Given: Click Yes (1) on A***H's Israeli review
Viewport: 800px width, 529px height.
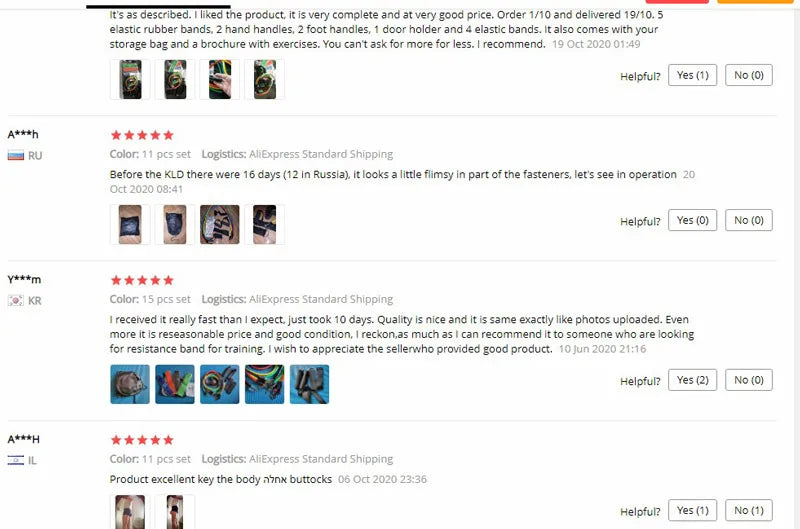Looking at the screenshot, I should (692, 510).
